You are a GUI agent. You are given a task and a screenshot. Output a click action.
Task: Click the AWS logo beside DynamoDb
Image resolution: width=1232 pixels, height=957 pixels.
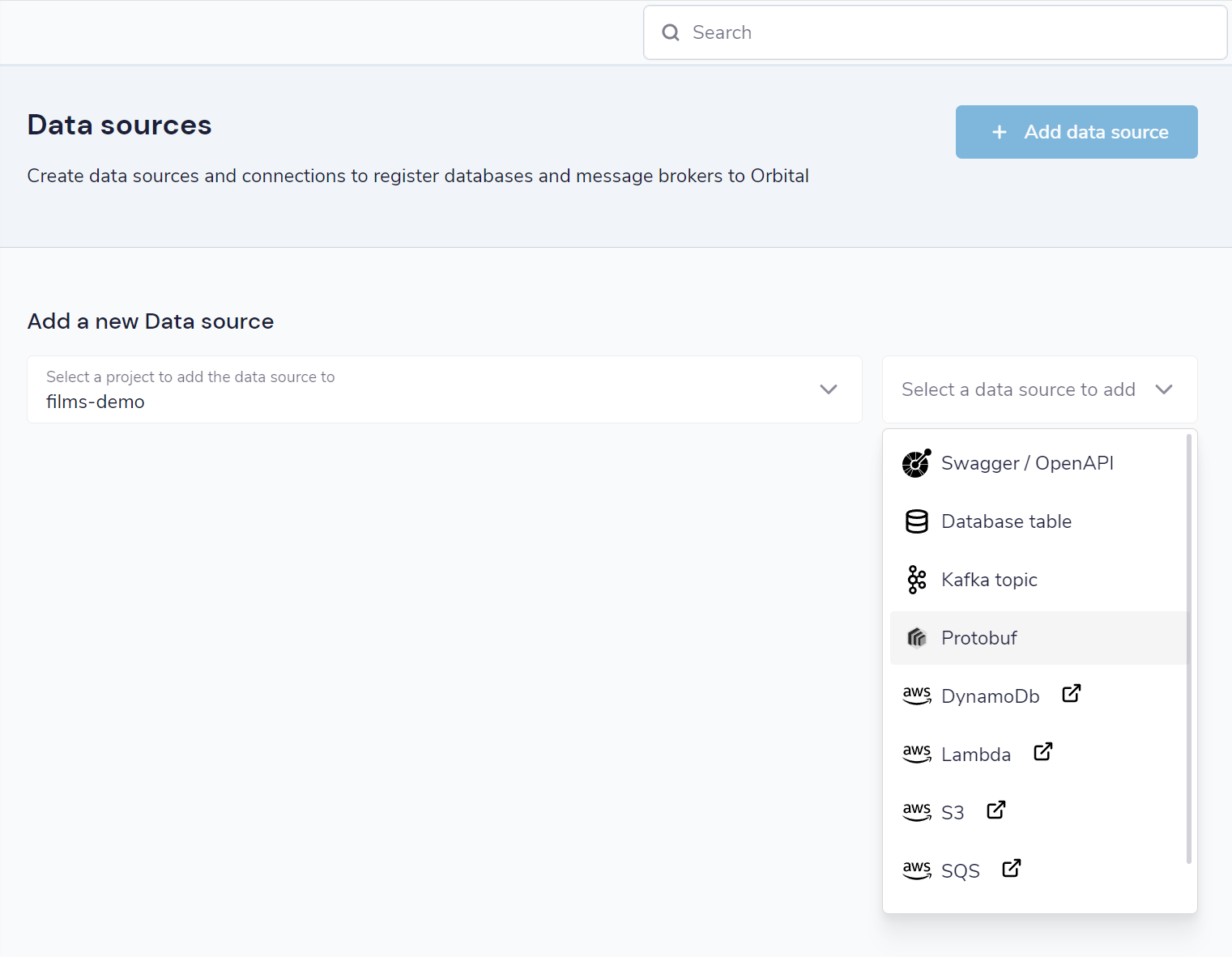pyautogui.click(x=916, y=695)
